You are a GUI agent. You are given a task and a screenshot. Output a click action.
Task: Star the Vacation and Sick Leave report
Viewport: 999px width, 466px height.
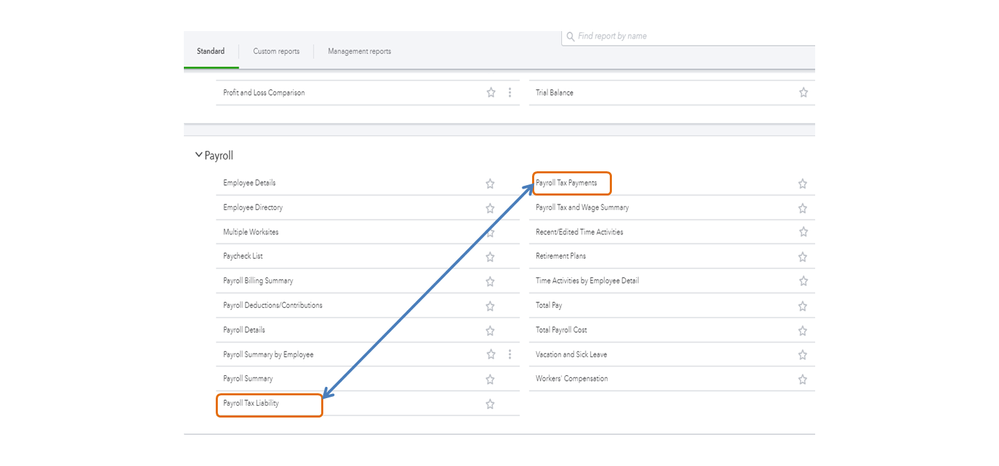[x=802, y=355]
